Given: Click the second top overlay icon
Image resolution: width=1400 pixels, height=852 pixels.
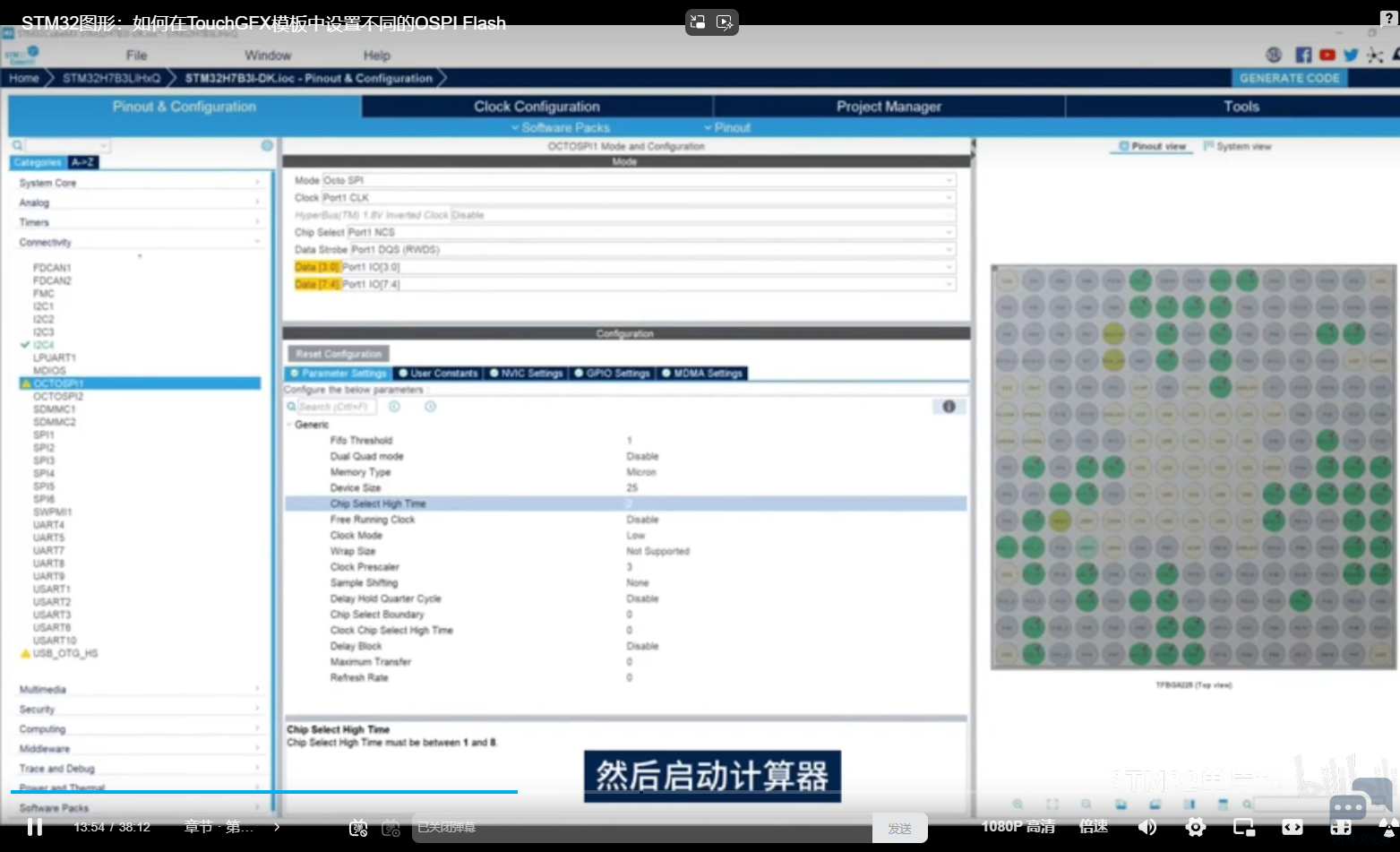Looking at the screenshot, I should [725, 22].
